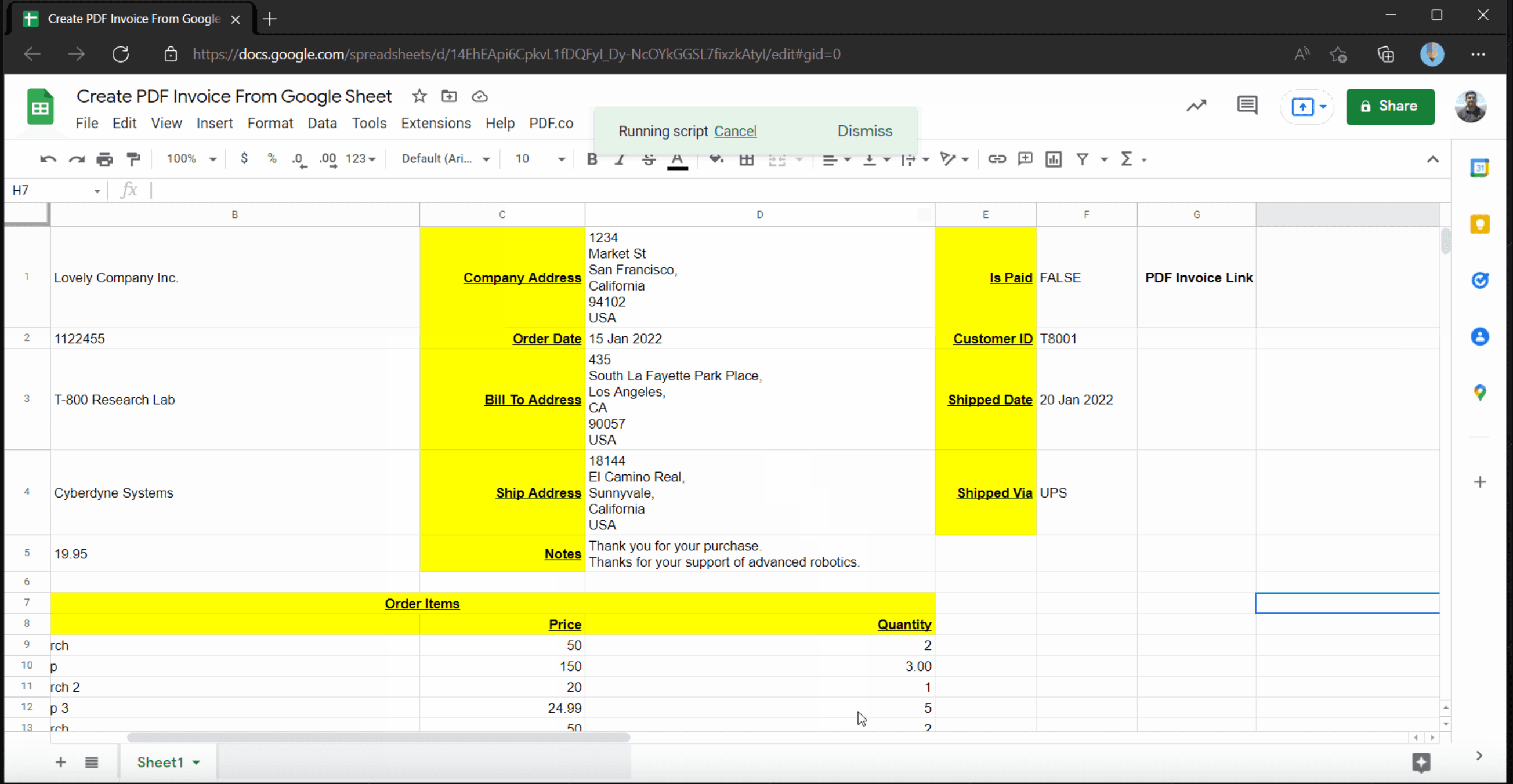Click the PDF.co menu item
The image size is (1513, 784).
pyautogui.click(x=550, y=123)
